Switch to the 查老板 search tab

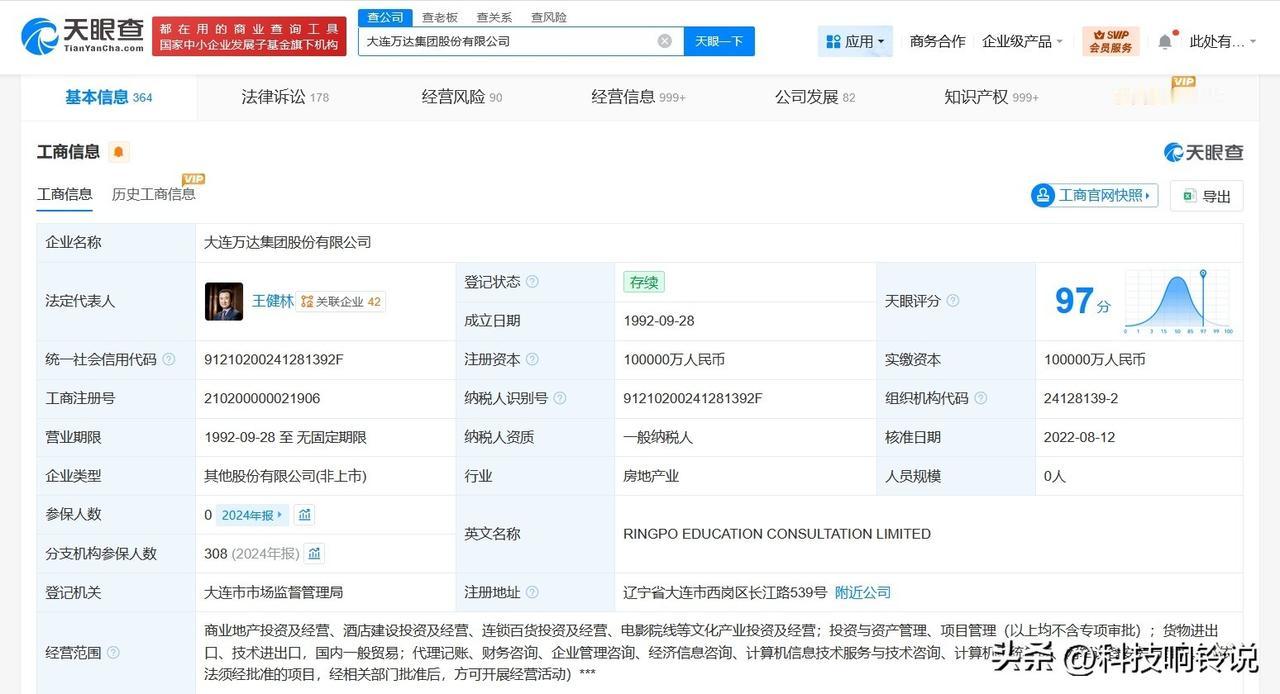(x=440, y=17)
